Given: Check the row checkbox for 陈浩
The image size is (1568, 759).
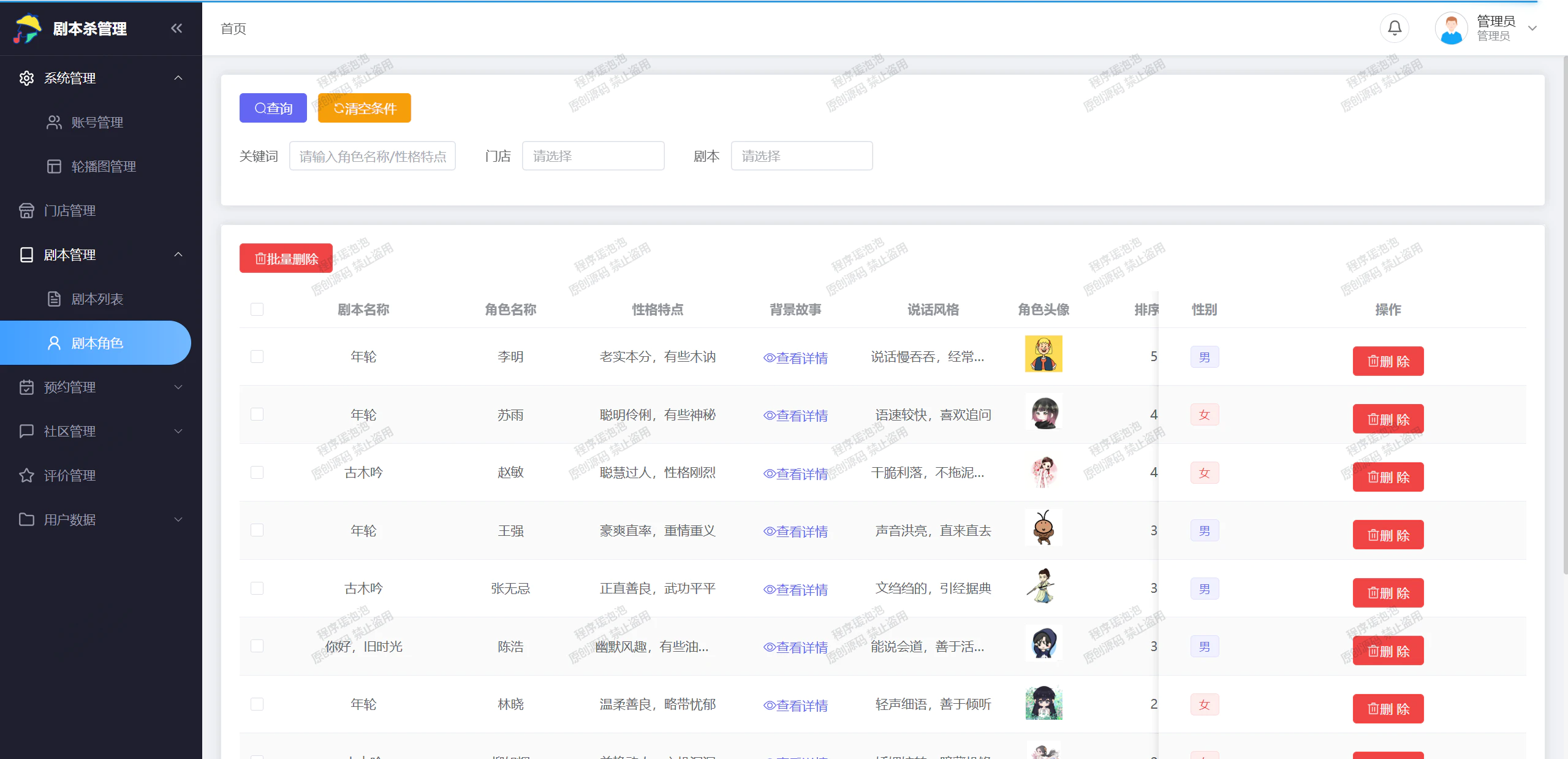Looking at the screenshot, I should point(257,646).
